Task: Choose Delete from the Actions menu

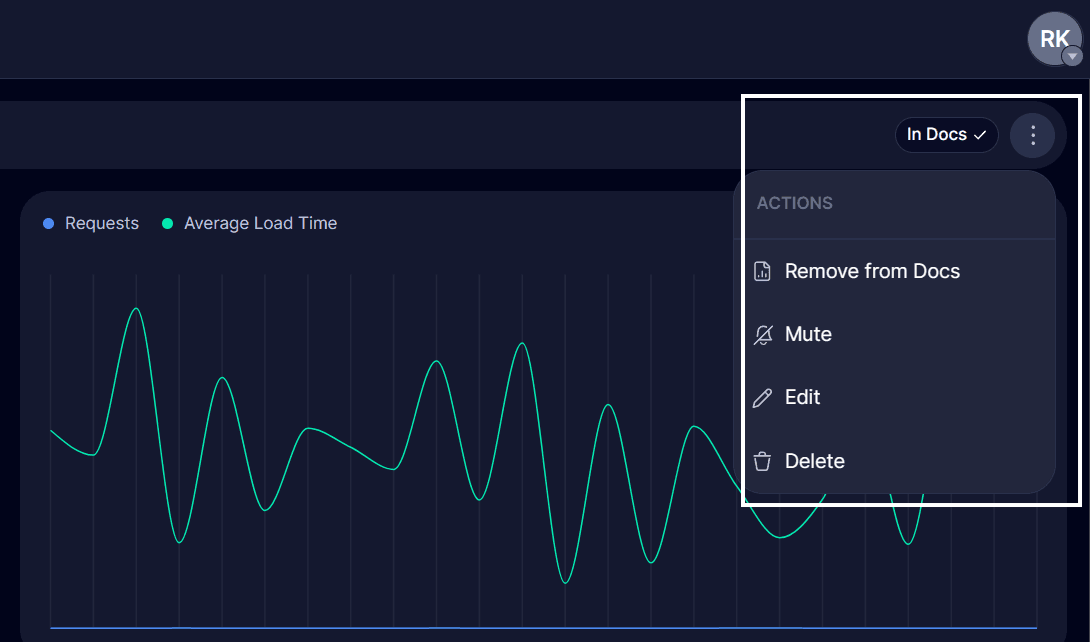Action: tap(815, 461)
